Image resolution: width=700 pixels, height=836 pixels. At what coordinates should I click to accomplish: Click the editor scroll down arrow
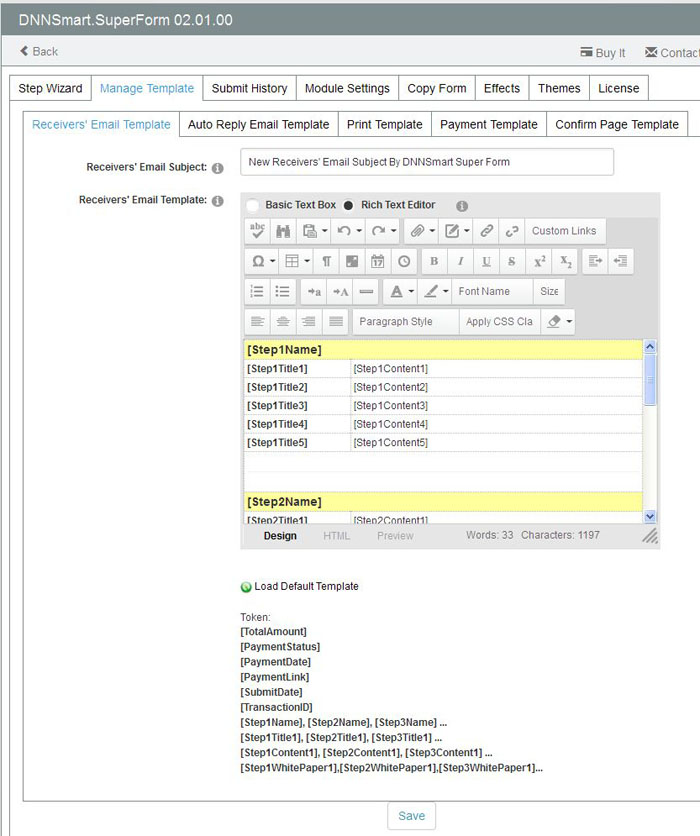tap(650, 516)
